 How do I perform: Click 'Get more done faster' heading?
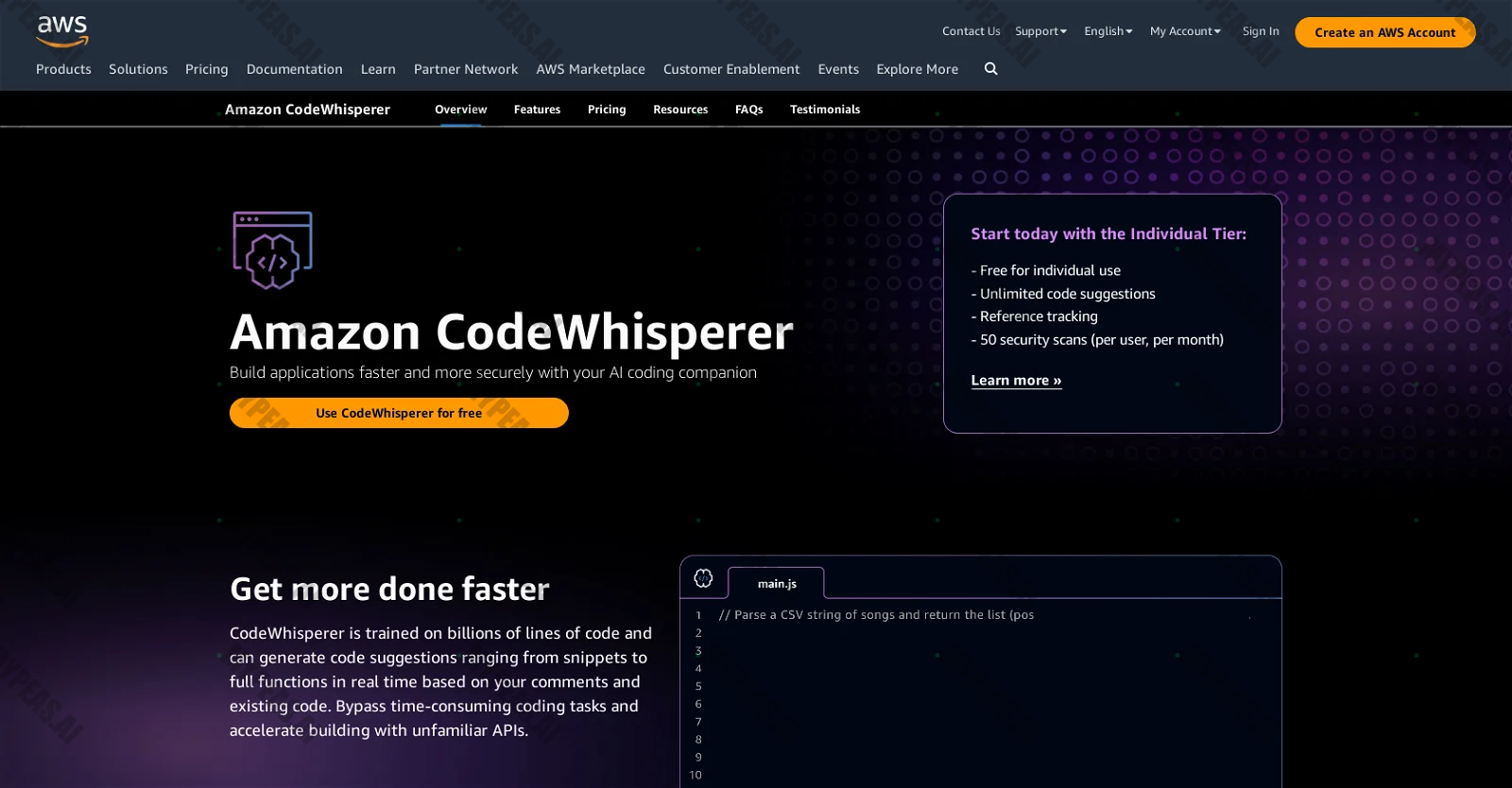pos(389,589)
